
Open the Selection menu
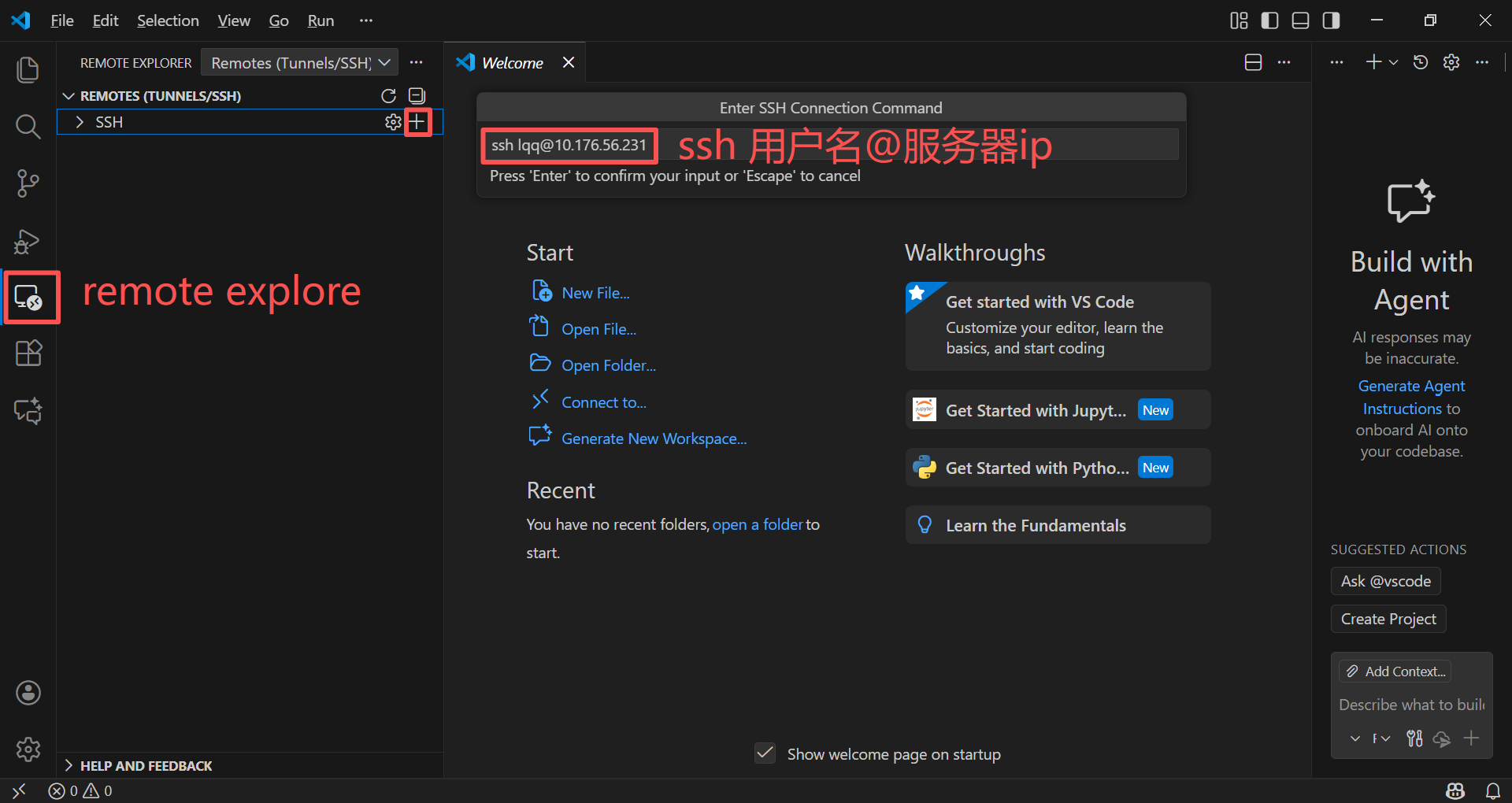coord(168,20)
